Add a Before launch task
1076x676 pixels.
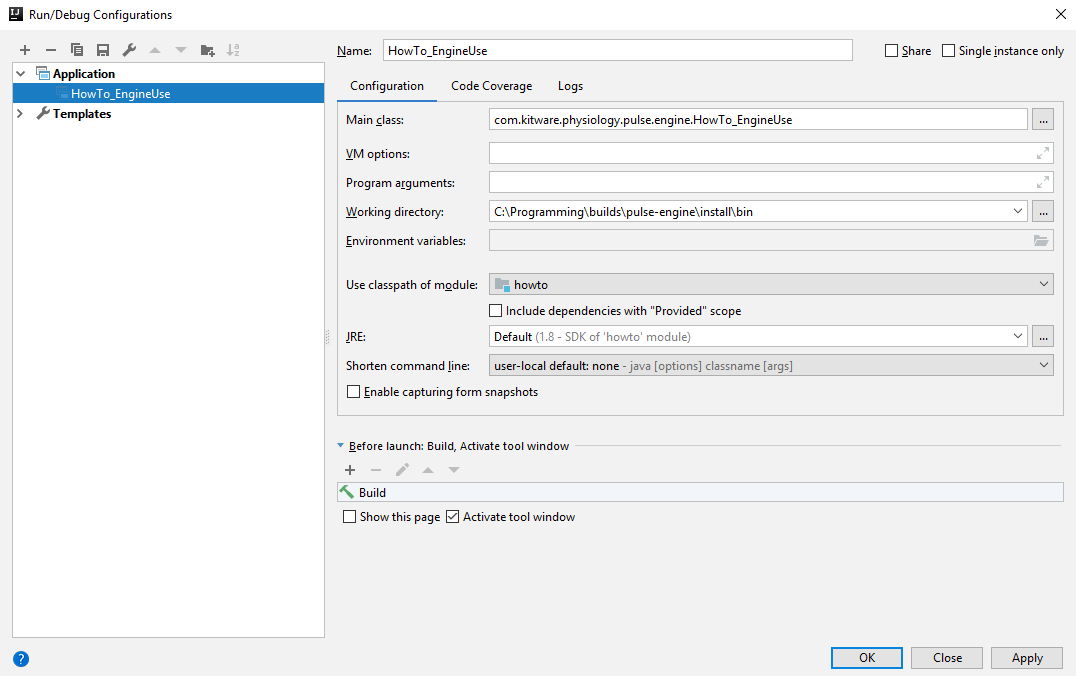[350, 470]
